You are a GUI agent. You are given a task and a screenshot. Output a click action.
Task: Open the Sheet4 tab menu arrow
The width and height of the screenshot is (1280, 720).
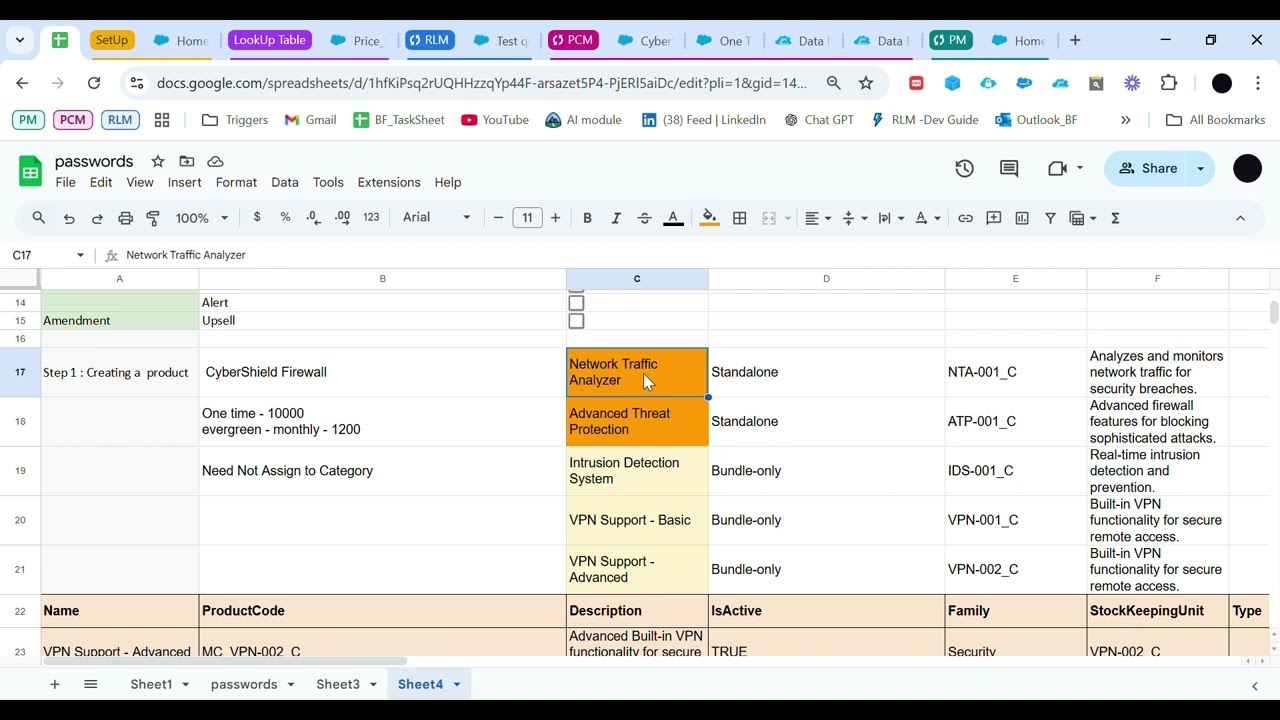tap(456, 685)
